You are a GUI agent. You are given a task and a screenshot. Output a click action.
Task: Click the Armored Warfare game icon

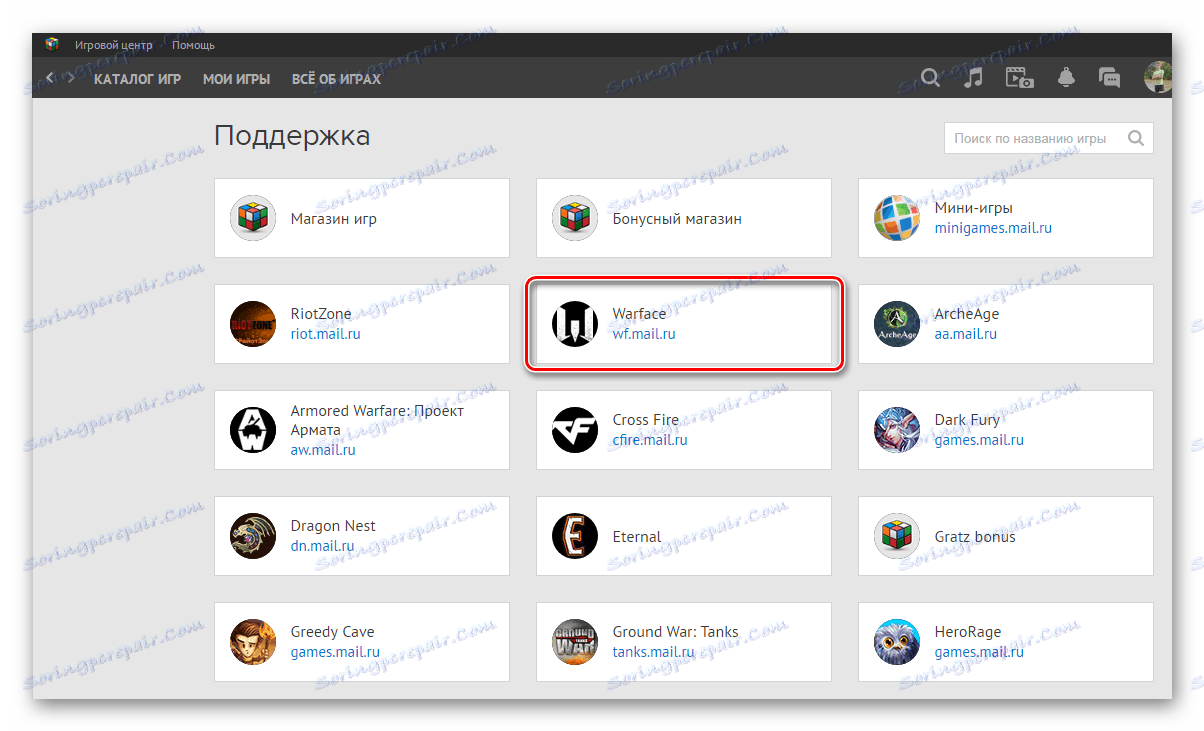[253, 430]
